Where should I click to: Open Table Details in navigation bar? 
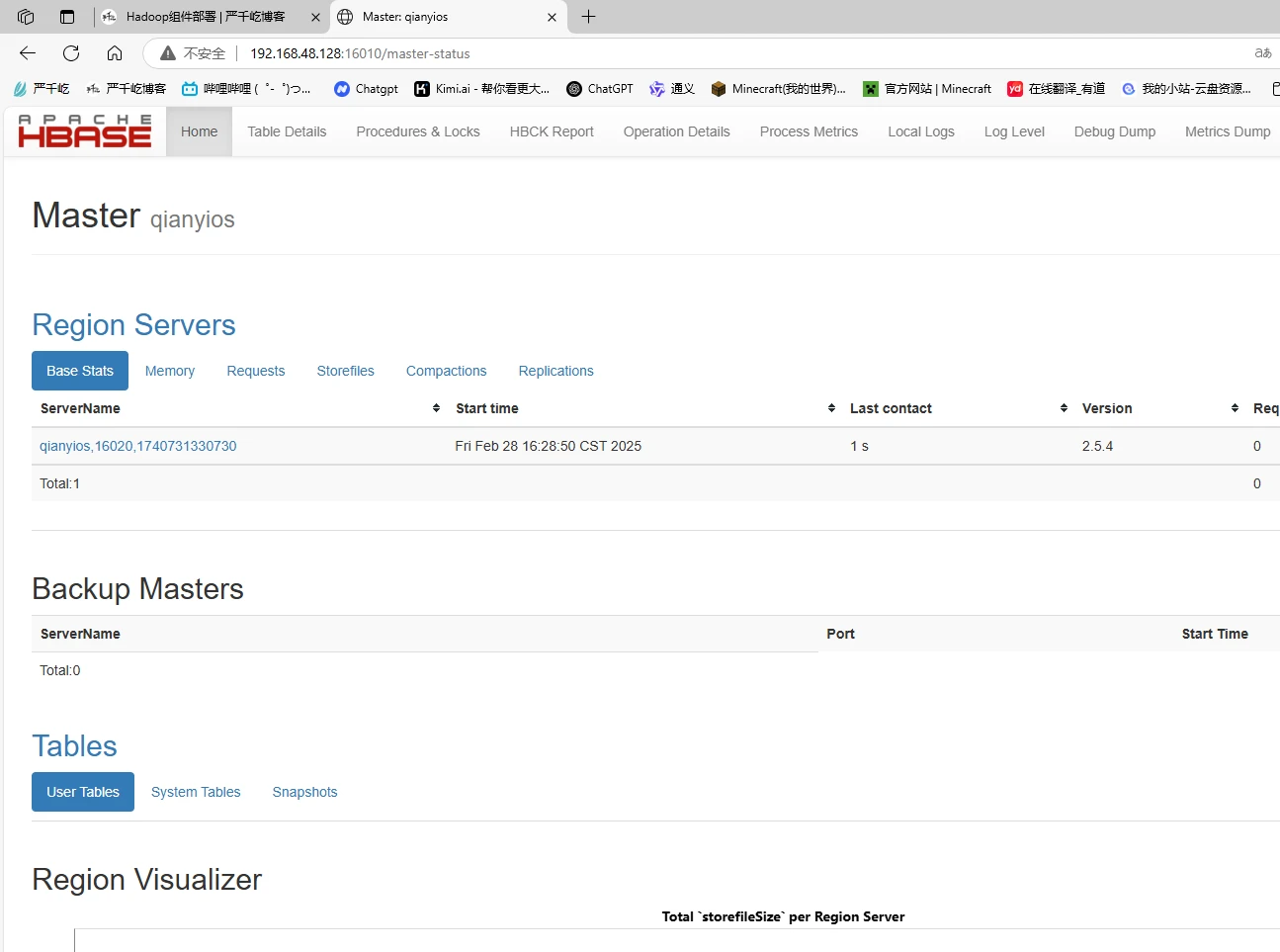pyautogui.click(x=287, y=131)
